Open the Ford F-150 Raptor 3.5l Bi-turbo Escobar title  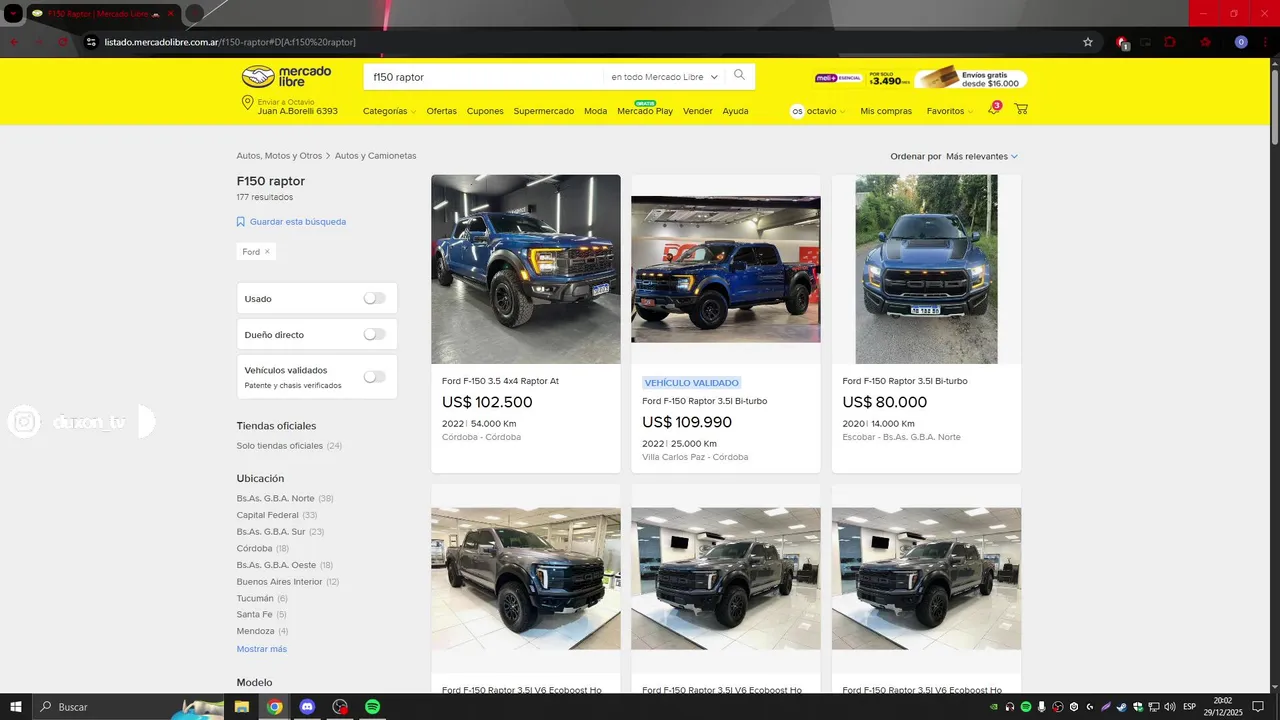pos(905,381)
